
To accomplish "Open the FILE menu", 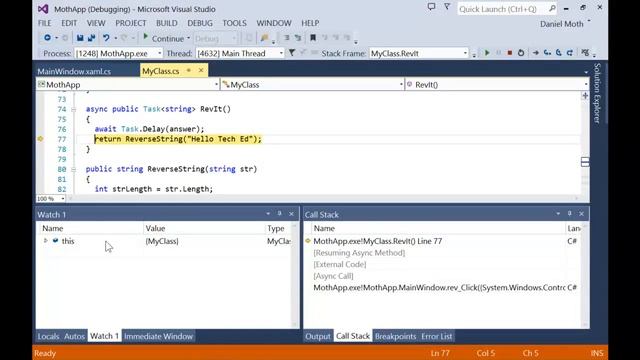I will pyautogui.click(x=44, y=23).
